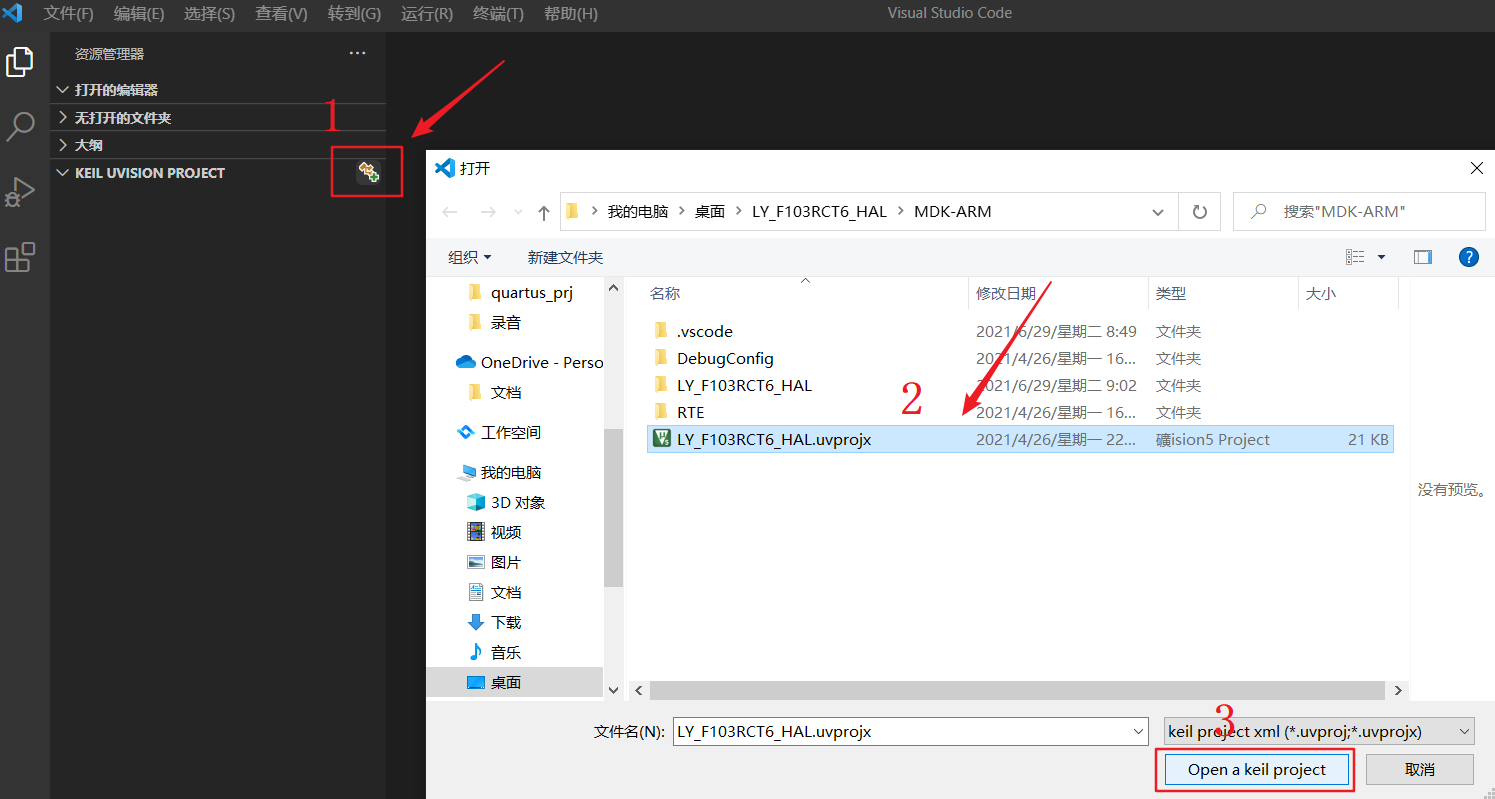Screen dimensions: 1495x799
Task: Open the 组织 organize dropdown
Action: 470,257
